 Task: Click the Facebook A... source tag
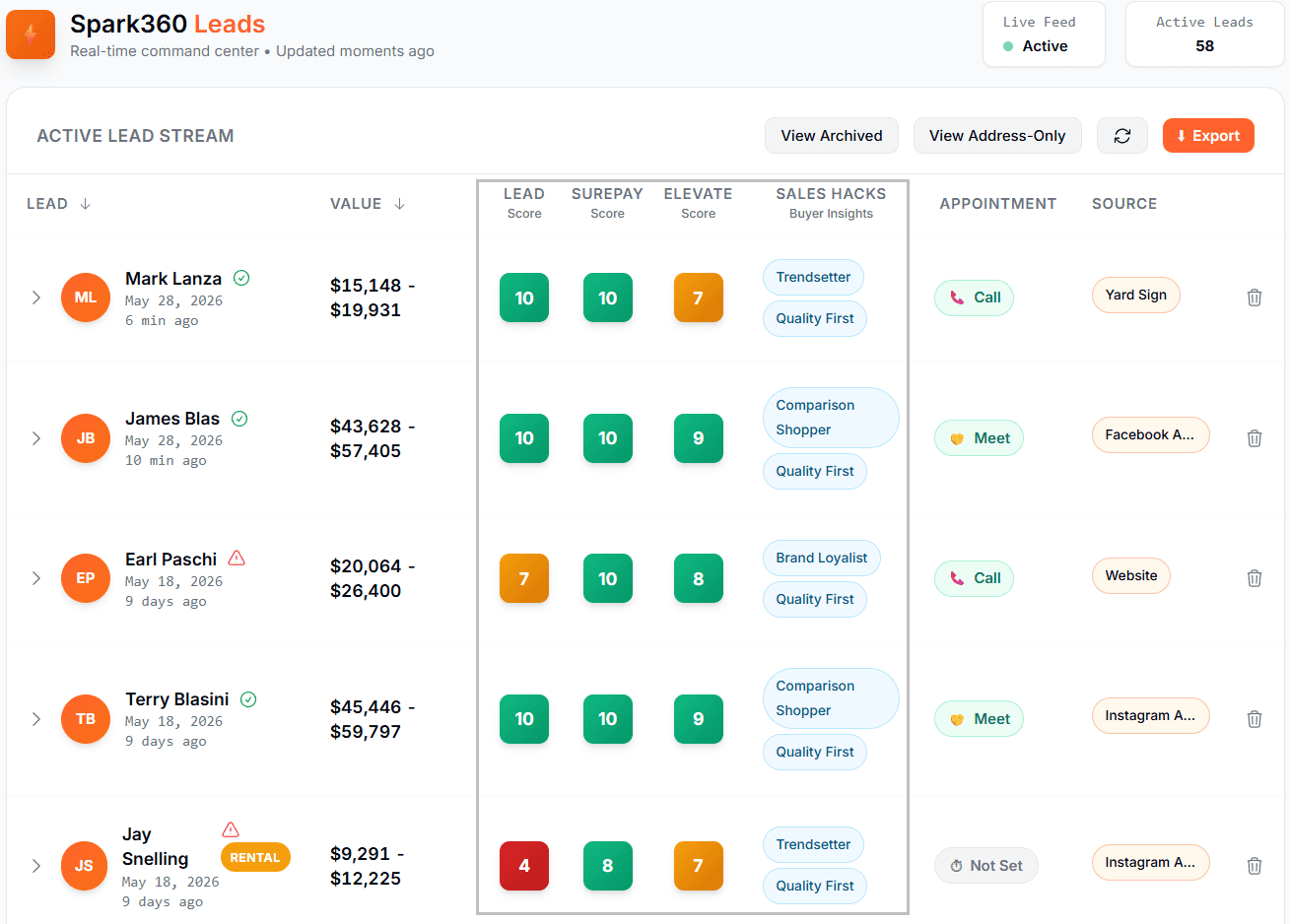[x=1150, y=434]
